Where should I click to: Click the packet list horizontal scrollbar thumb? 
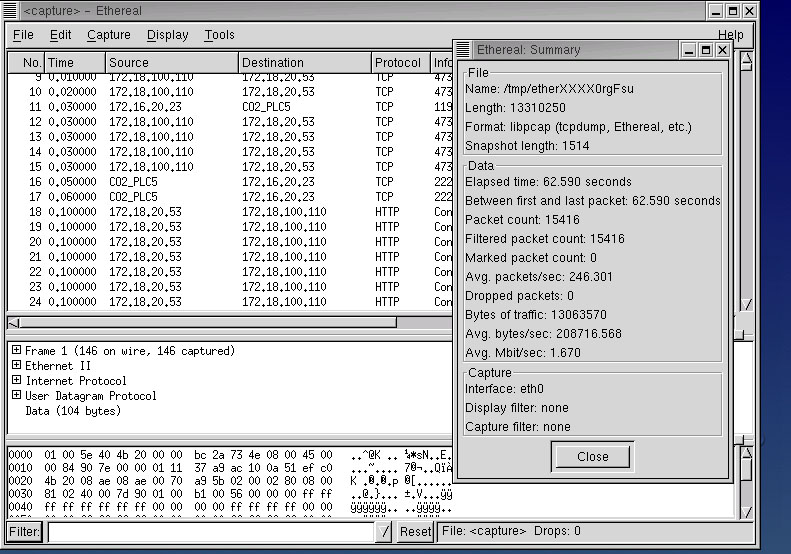(208, 322)
